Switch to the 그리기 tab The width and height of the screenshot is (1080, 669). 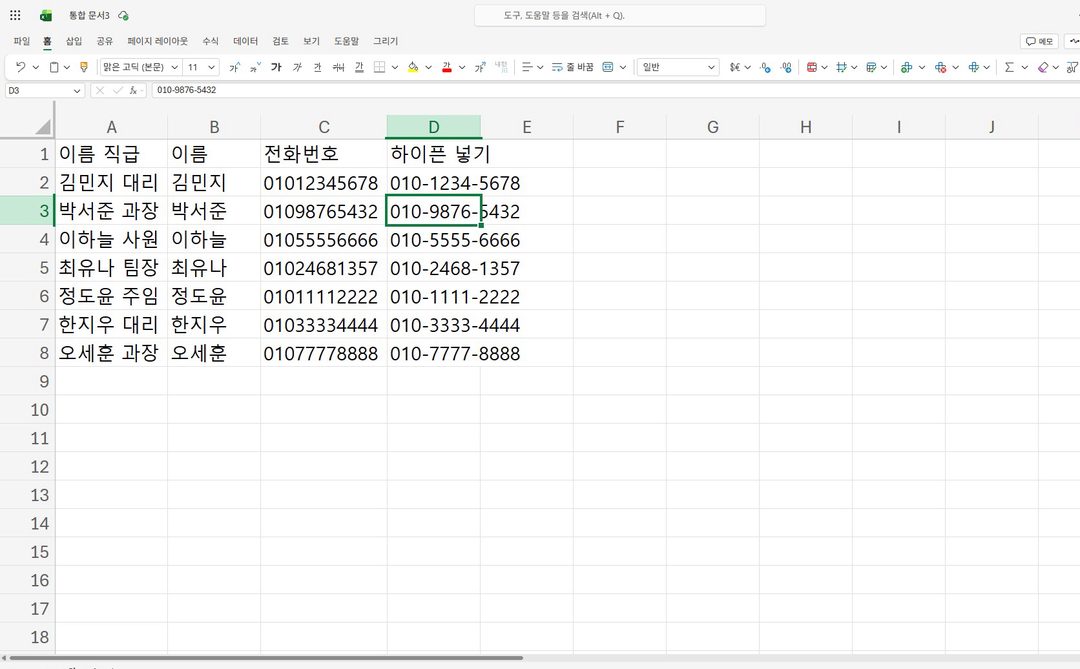[386, 41]
